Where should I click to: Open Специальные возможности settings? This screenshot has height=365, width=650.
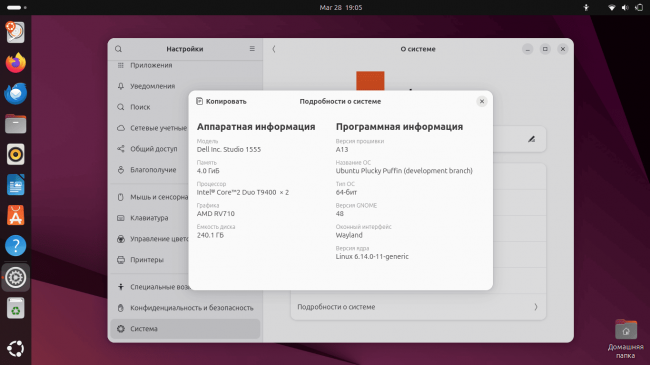point(150,287)
